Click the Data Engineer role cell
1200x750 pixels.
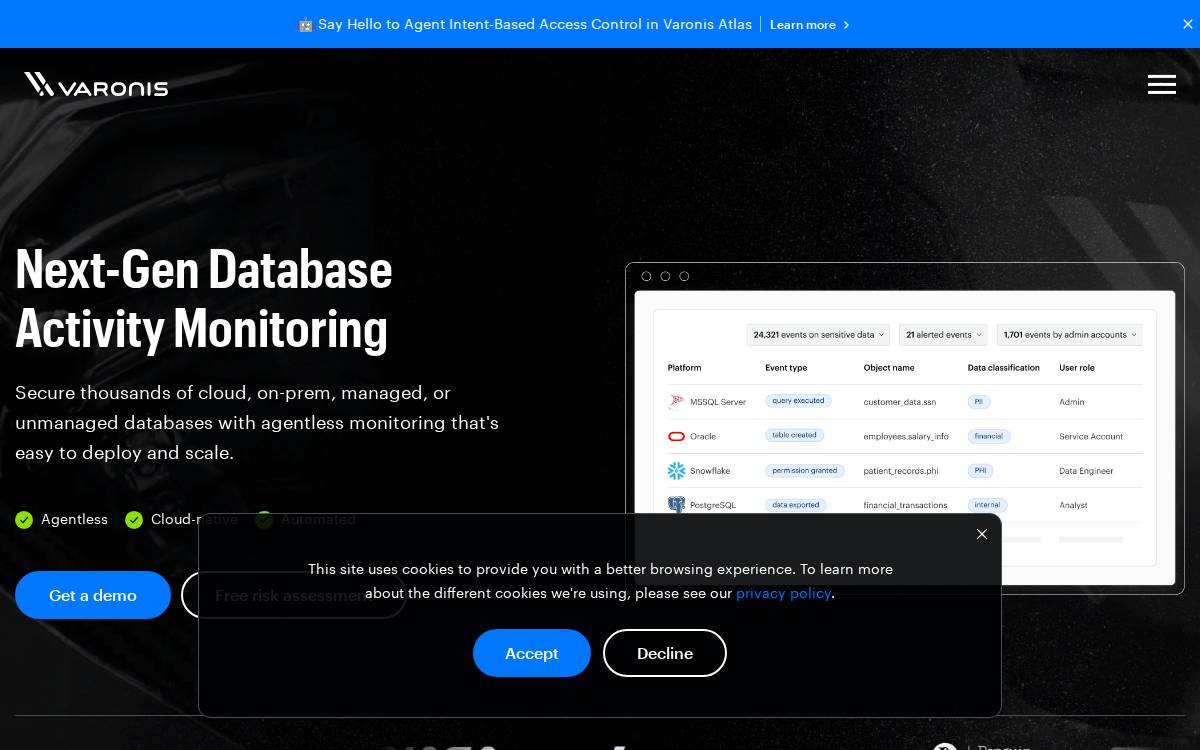(1086, 471)
